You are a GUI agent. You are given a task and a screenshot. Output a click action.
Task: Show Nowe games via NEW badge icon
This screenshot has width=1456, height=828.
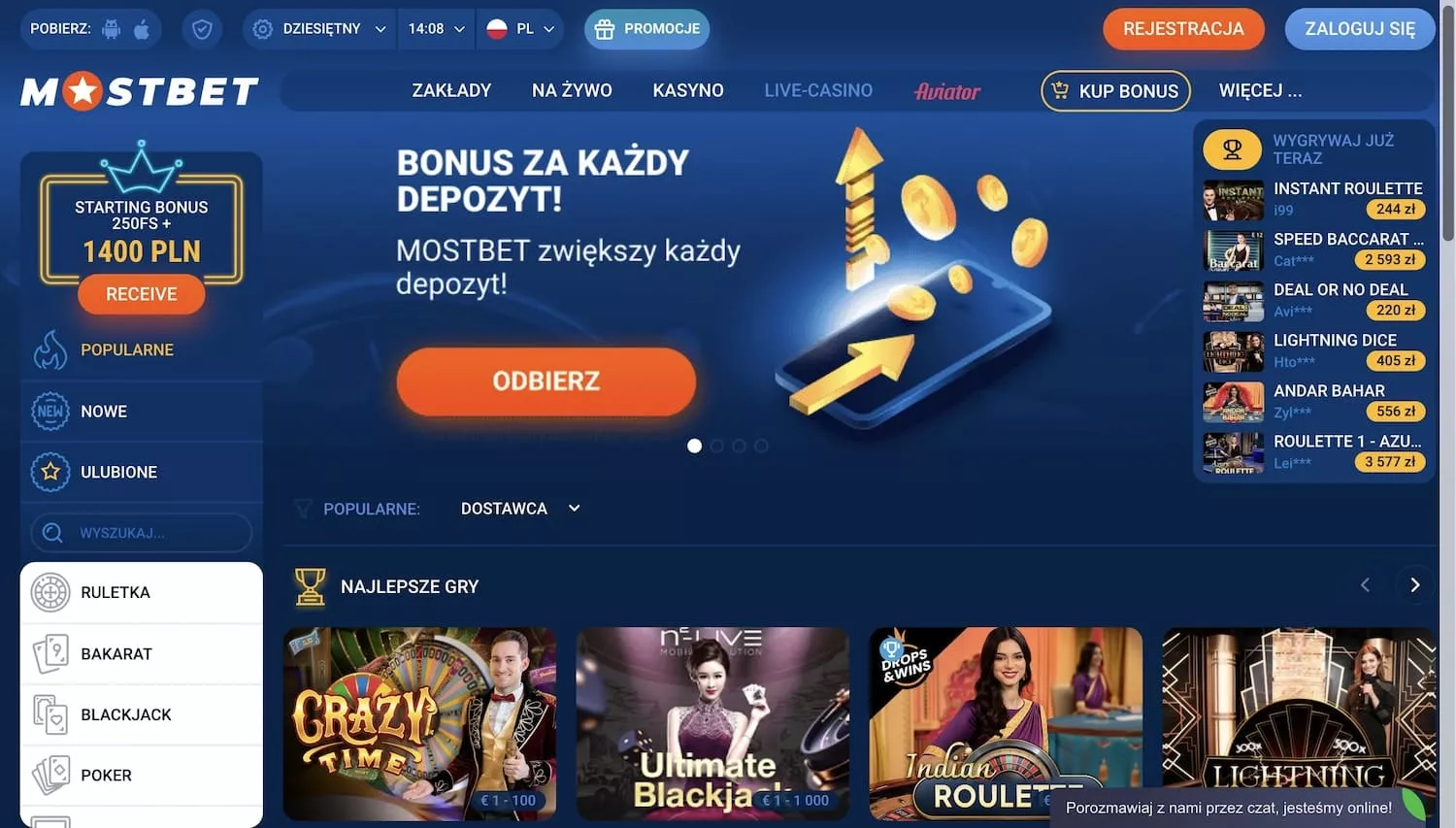(50, 411)
